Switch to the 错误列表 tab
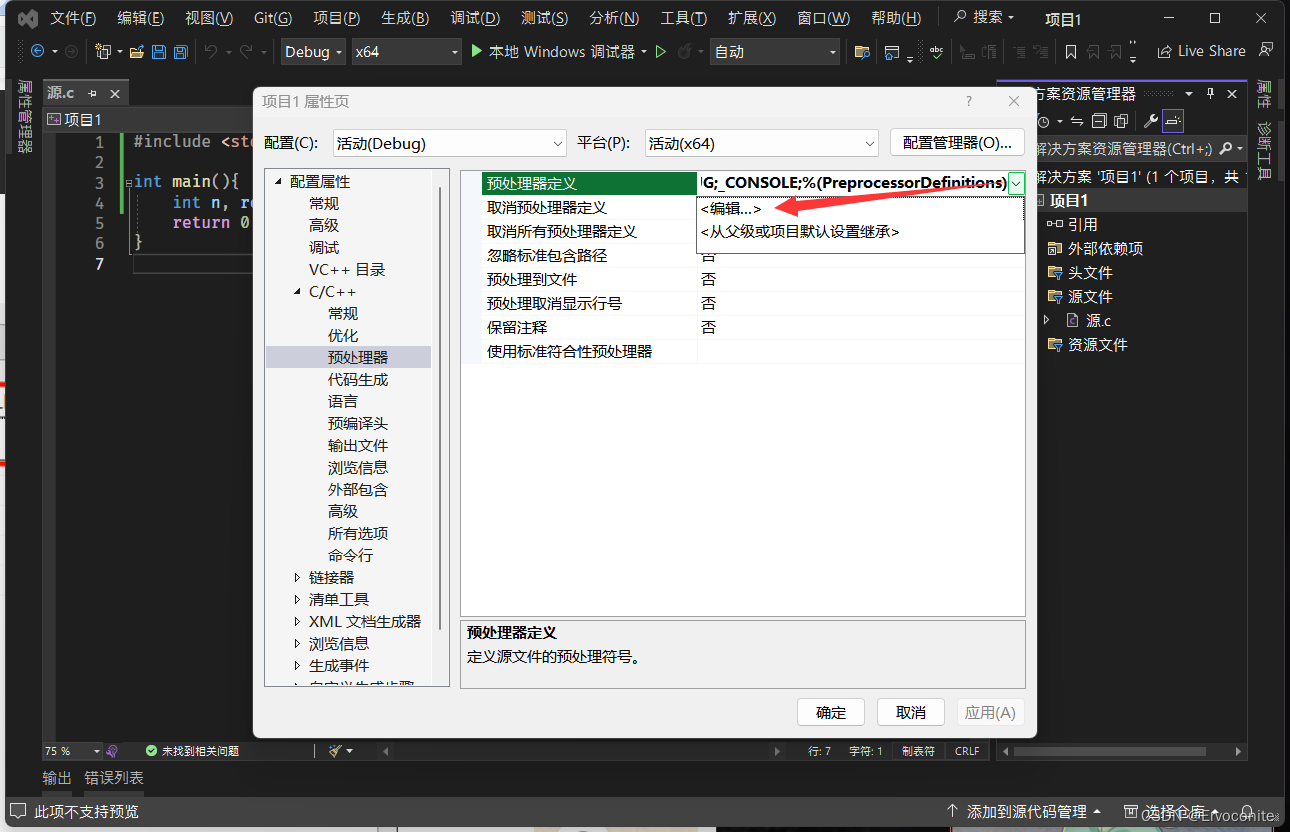This screenshot has width=1290, height=832. click(114, 778)
